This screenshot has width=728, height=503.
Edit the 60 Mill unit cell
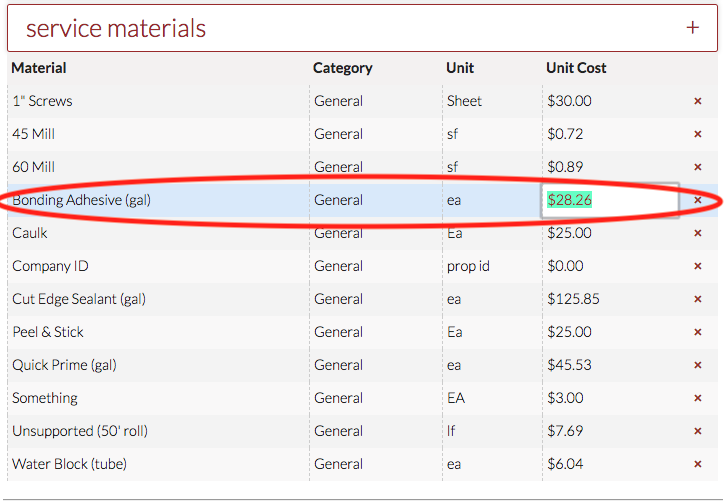tap(453, 167)
